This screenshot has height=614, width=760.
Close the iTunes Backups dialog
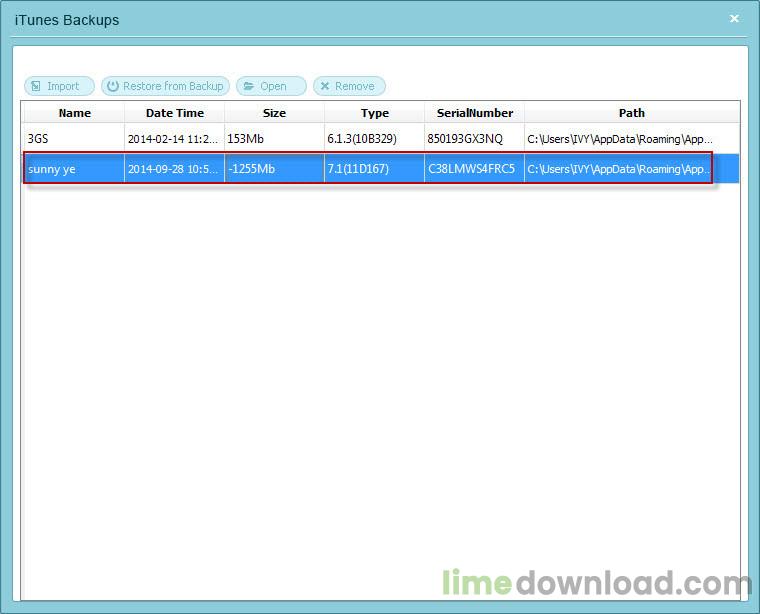point(734,18)
